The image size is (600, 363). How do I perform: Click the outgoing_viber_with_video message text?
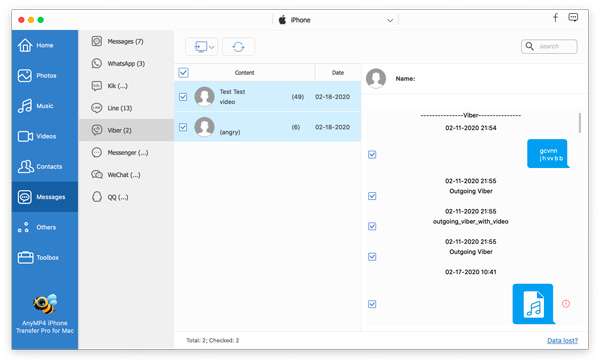471,221
